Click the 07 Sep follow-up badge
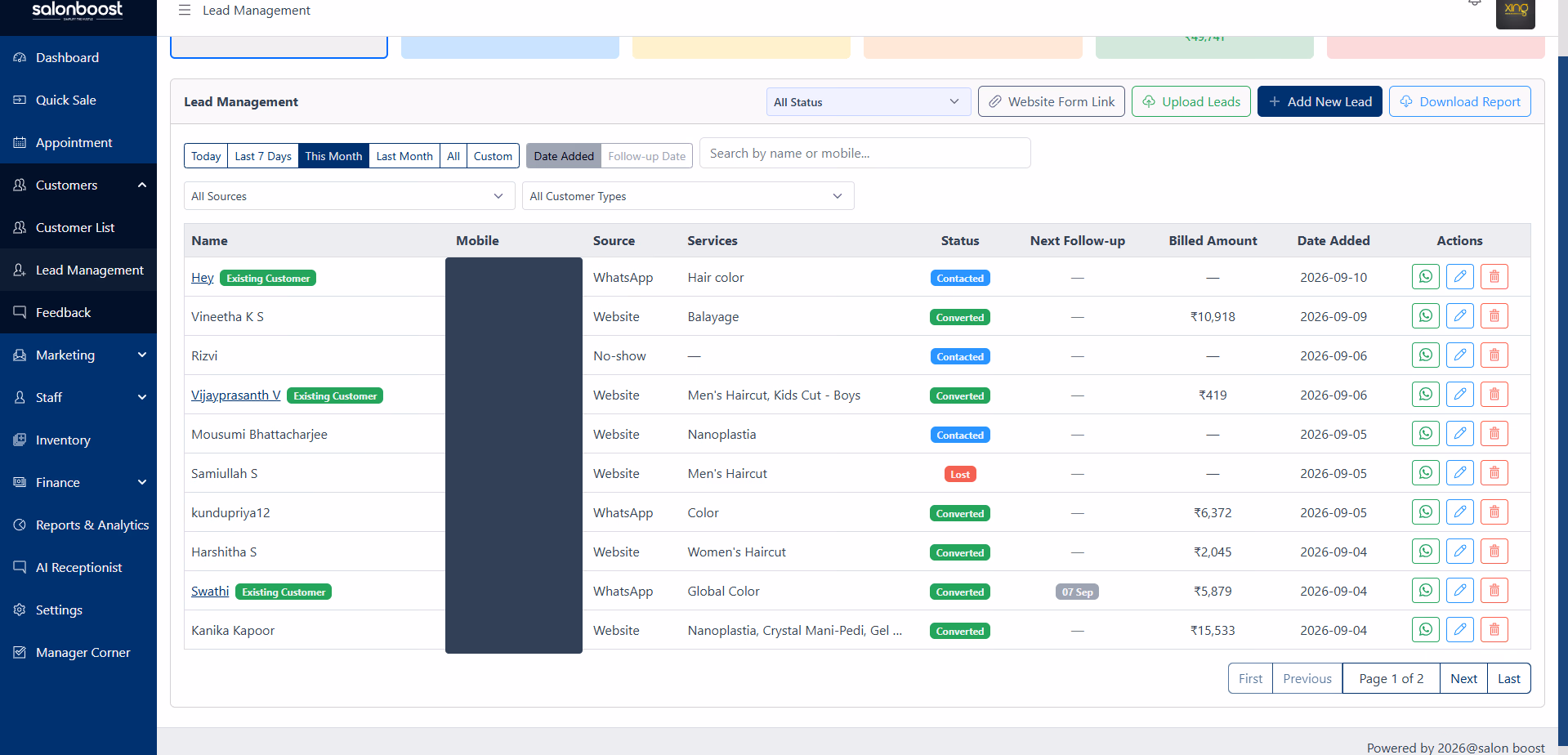Image resolution: width=1568 pixels, height=755 pixels. [x=1077, y=592]
